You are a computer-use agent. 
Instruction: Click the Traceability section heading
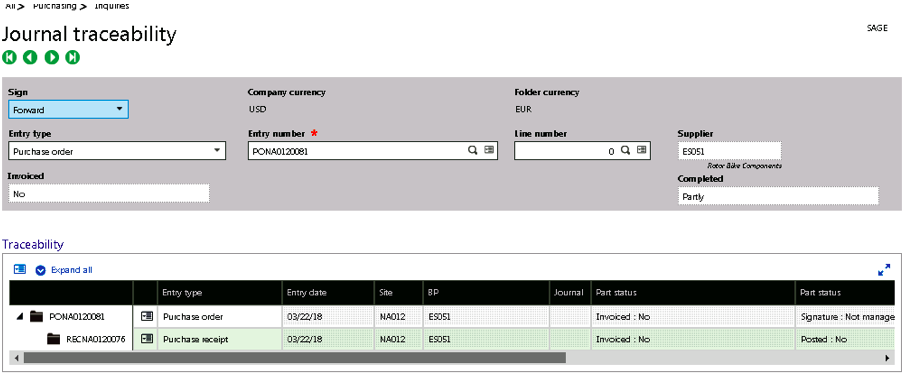click(33, 244)
